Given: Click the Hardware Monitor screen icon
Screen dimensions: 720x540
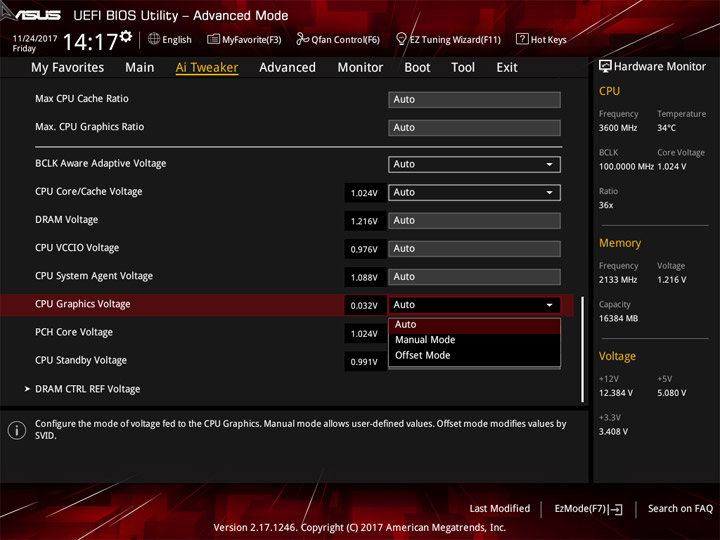Looking at the screenshot, I should pyautogui.click(x=605, y=67).
